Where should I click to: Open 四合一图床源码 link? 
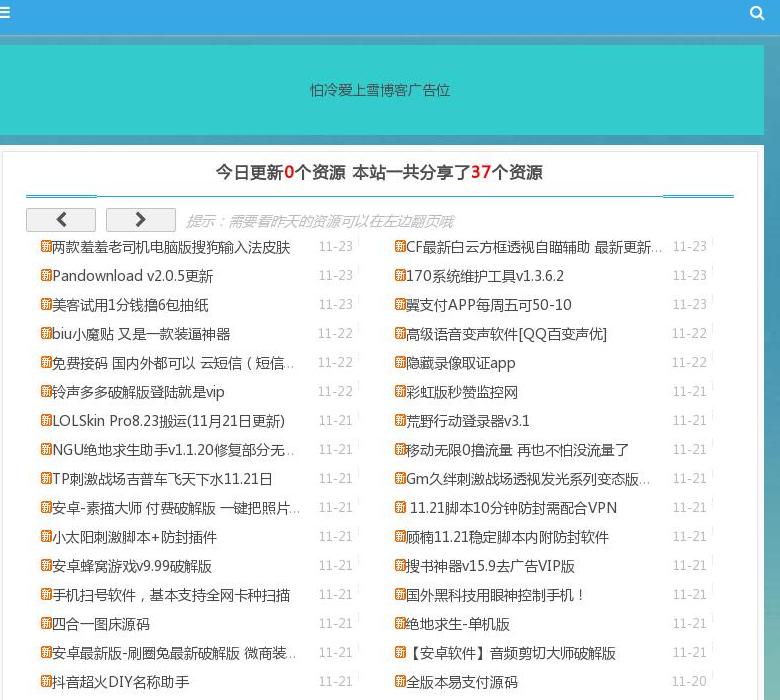(x=101, y=623)
